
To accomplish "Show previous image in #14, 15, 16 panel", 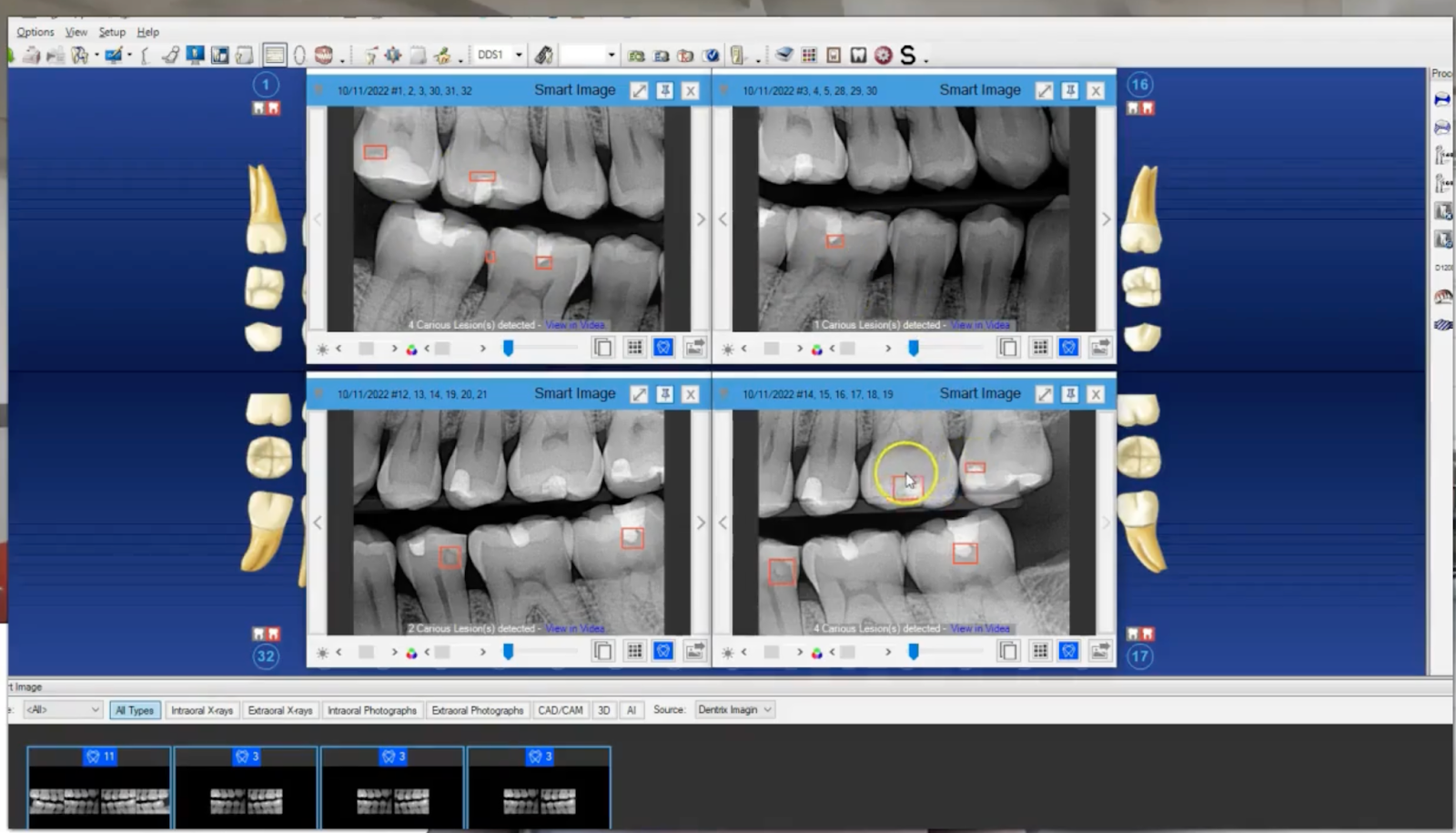I will point(723,523).
